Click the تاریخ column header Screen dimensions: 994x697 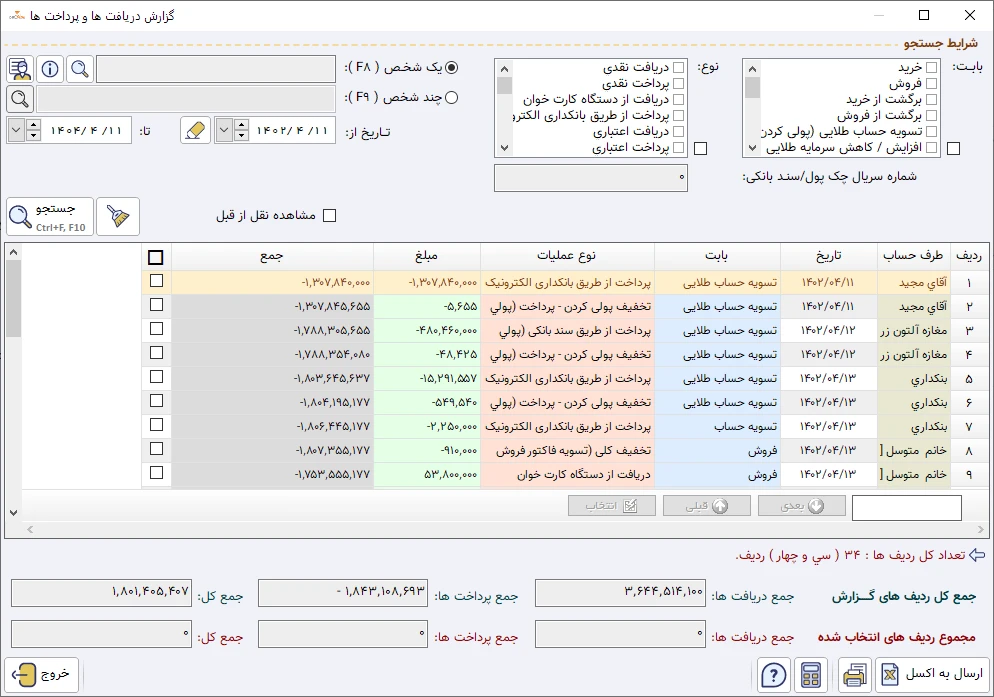829,256
